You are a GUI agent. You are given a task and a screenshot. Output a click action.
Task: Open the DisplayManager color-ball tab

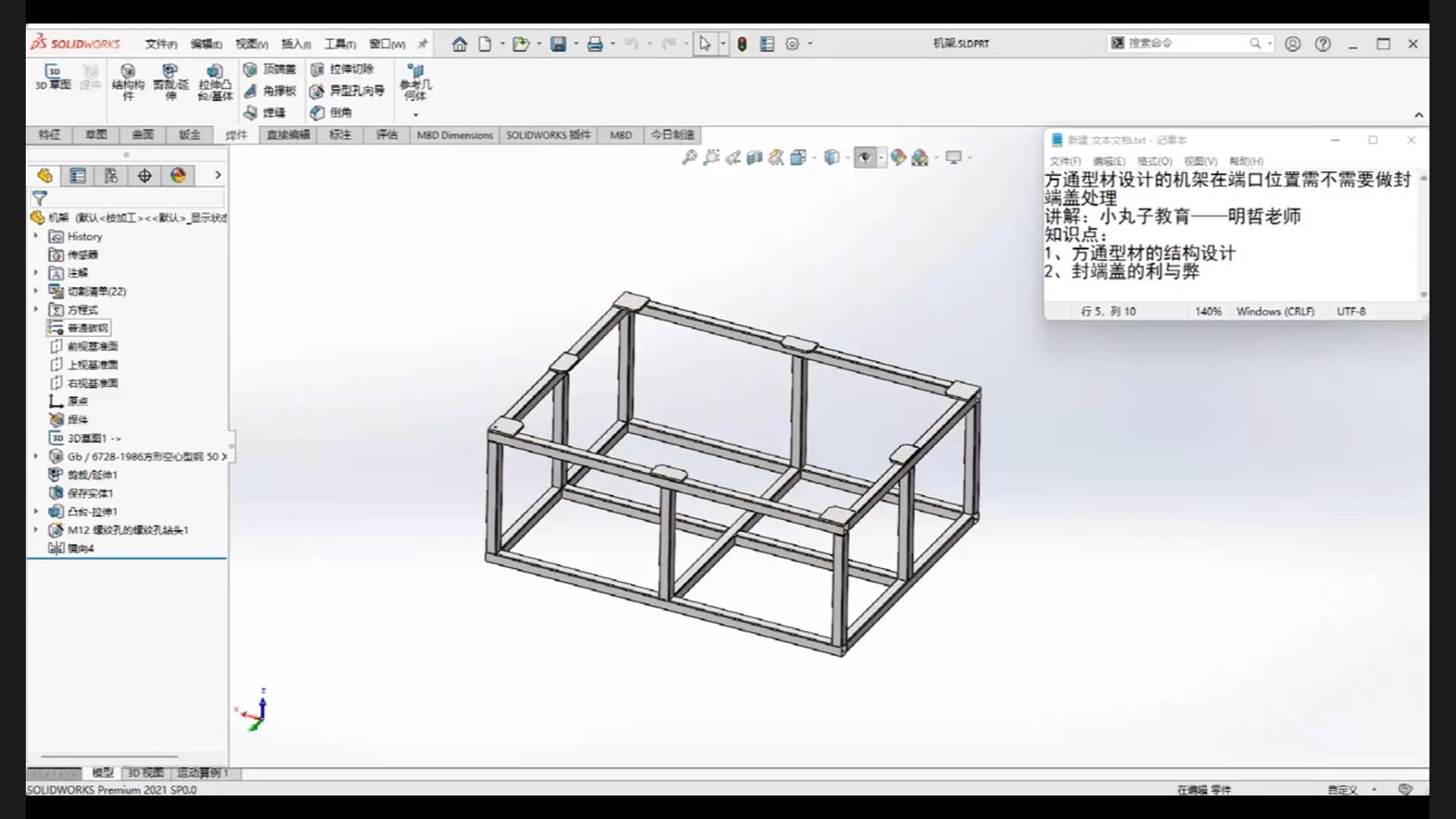178,176
